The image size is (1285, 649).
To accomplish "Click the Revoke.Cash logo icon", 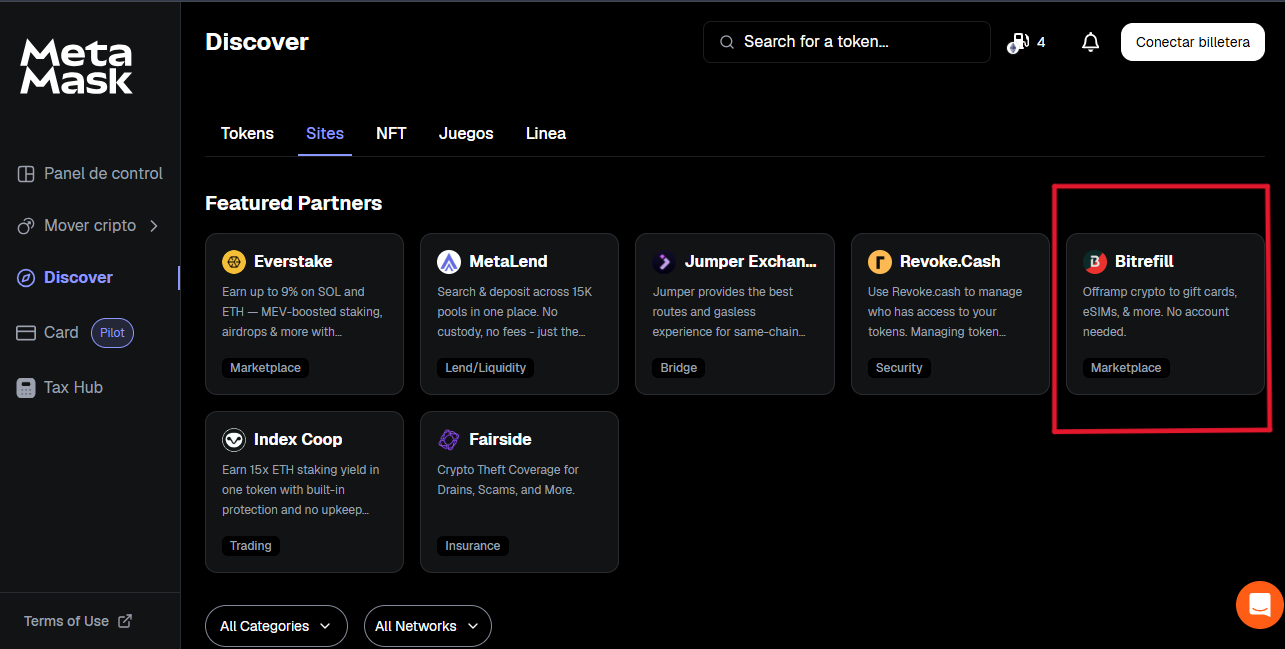I will click(x=880, y=262).
